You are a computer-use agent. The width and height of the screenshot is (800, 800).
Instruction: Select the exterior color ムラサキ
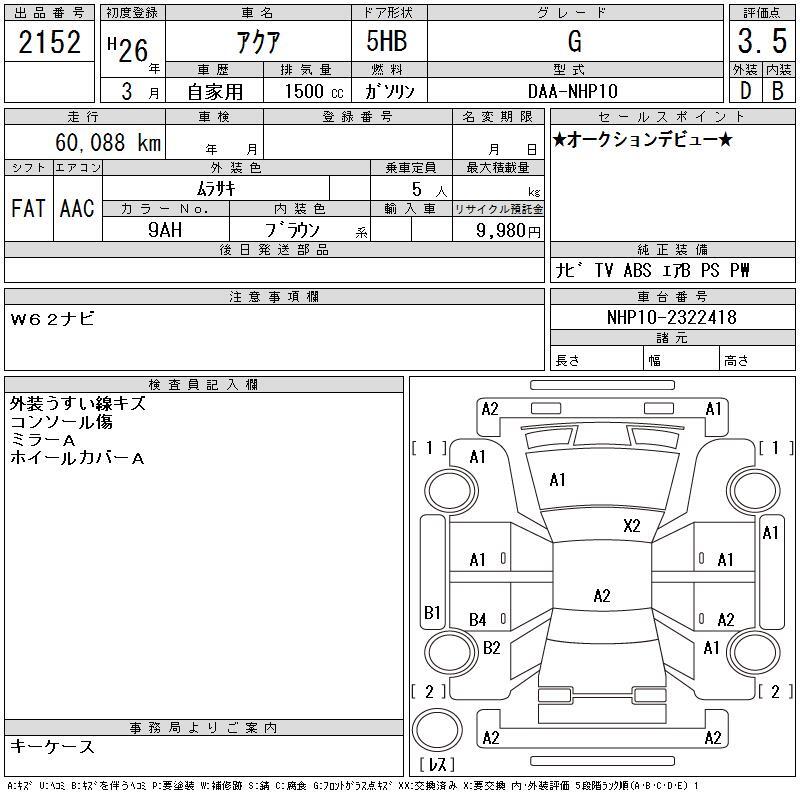pyautogui.click(x=216, y=189)
